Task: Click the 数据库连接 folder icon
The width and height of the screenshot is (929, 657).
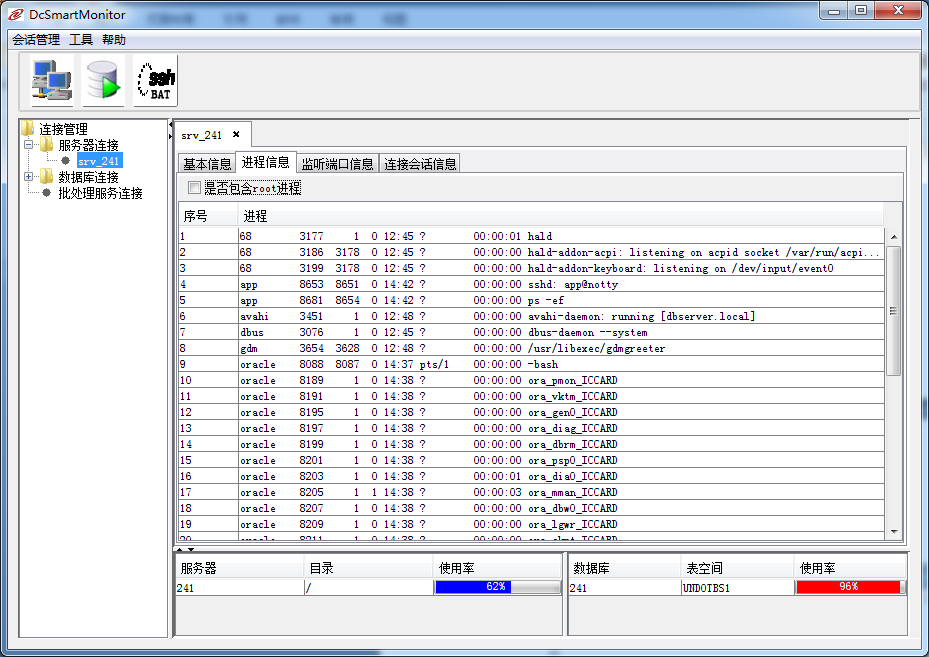Action: (x=47, y=177)
